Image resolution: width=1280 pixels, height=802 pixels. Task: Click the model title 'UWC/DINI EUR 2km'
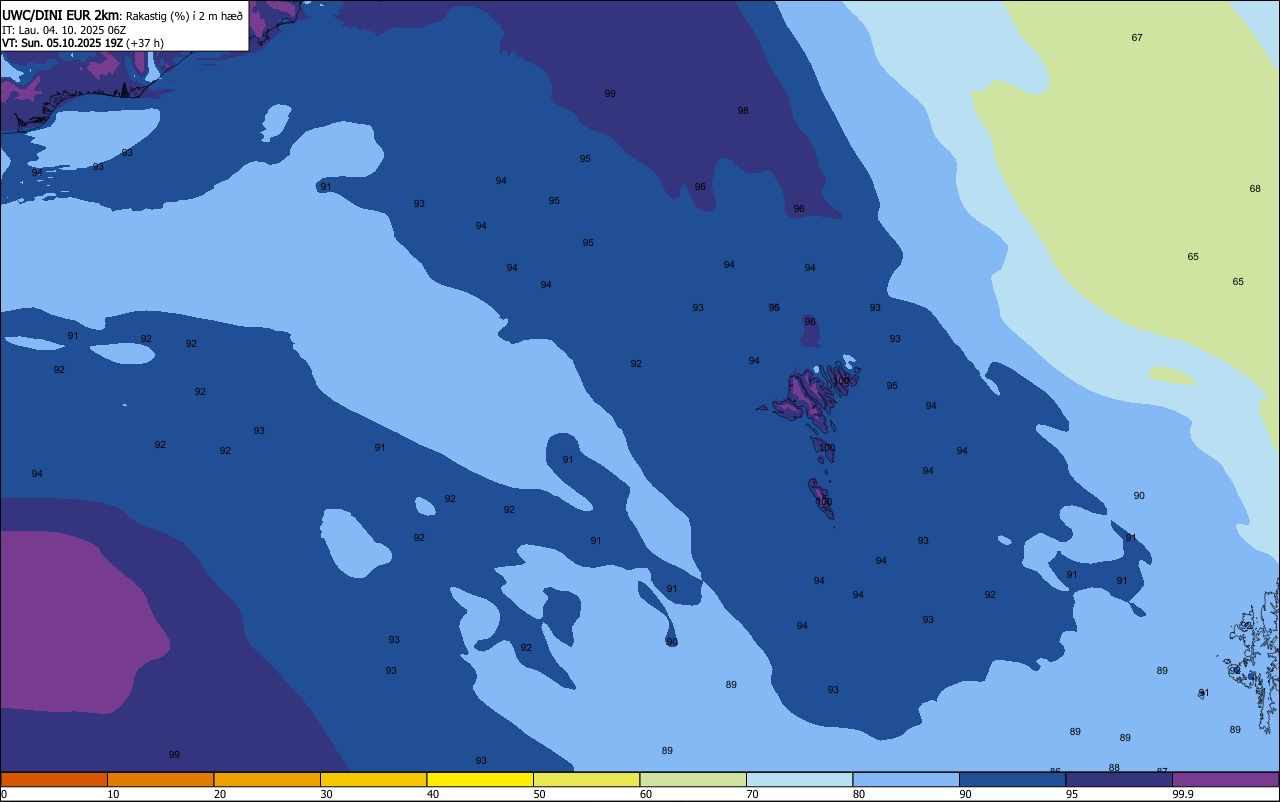pos(61,15)
